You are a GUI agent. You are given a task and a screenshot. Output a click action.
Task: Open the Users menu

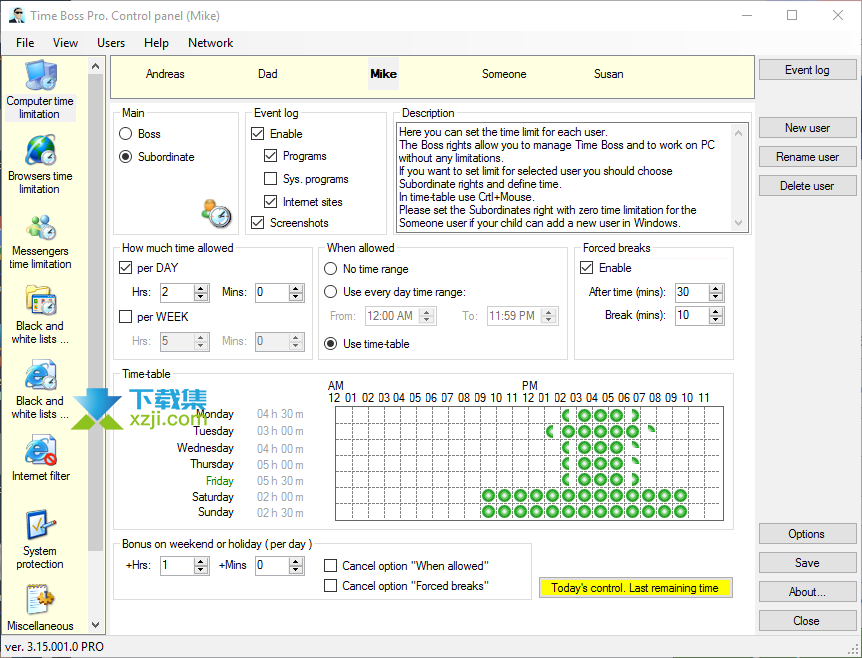(111, 43)
